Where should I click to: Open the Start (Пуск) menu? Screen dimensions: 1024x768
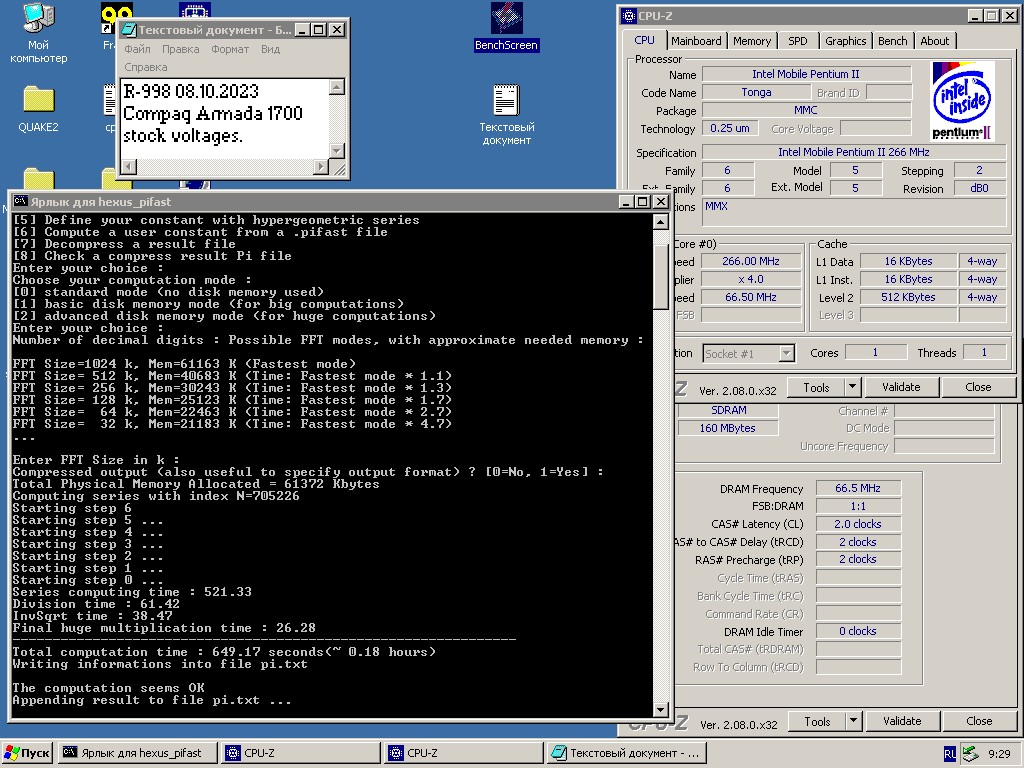27,753
